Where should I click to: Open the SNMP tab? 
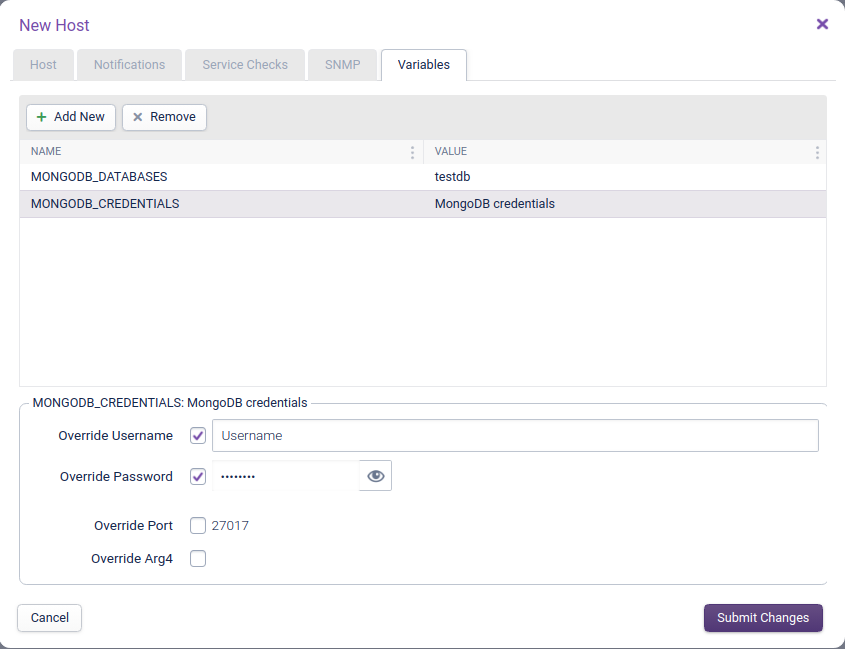[x=342, y=64]
